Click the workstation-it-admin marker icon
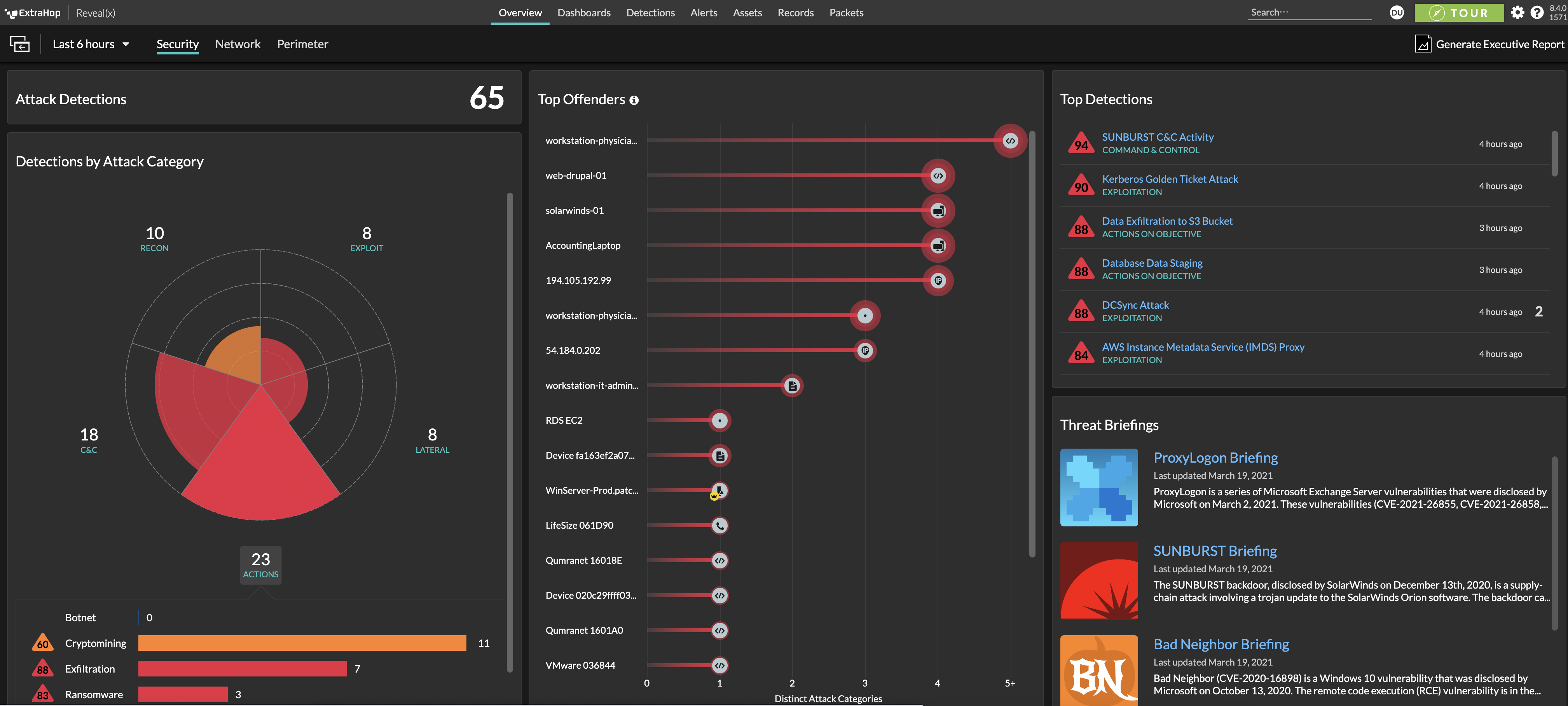 tap(792, 385)
